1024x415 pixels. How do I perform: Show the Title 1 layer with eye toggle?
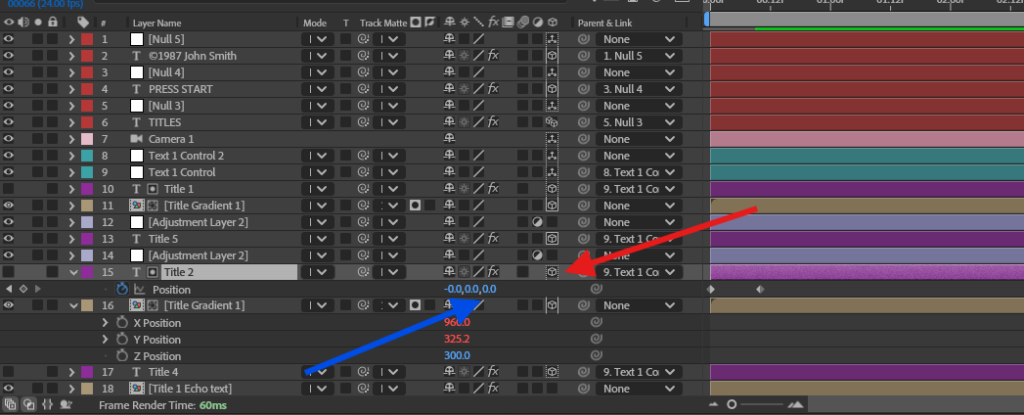(x=8, y=189)
